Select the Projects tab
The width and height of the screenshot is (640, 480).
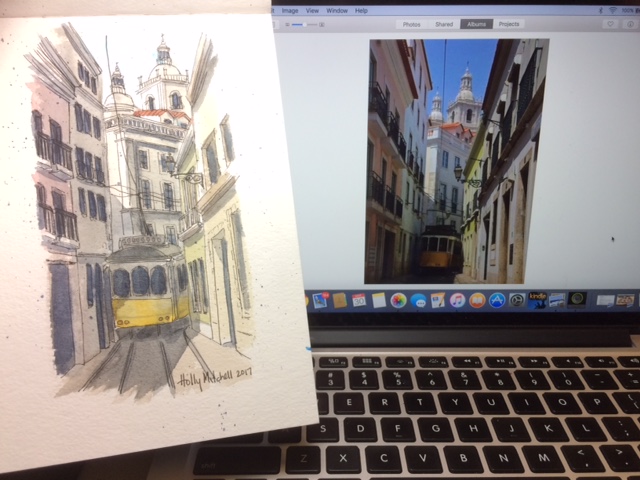point(509,23)
